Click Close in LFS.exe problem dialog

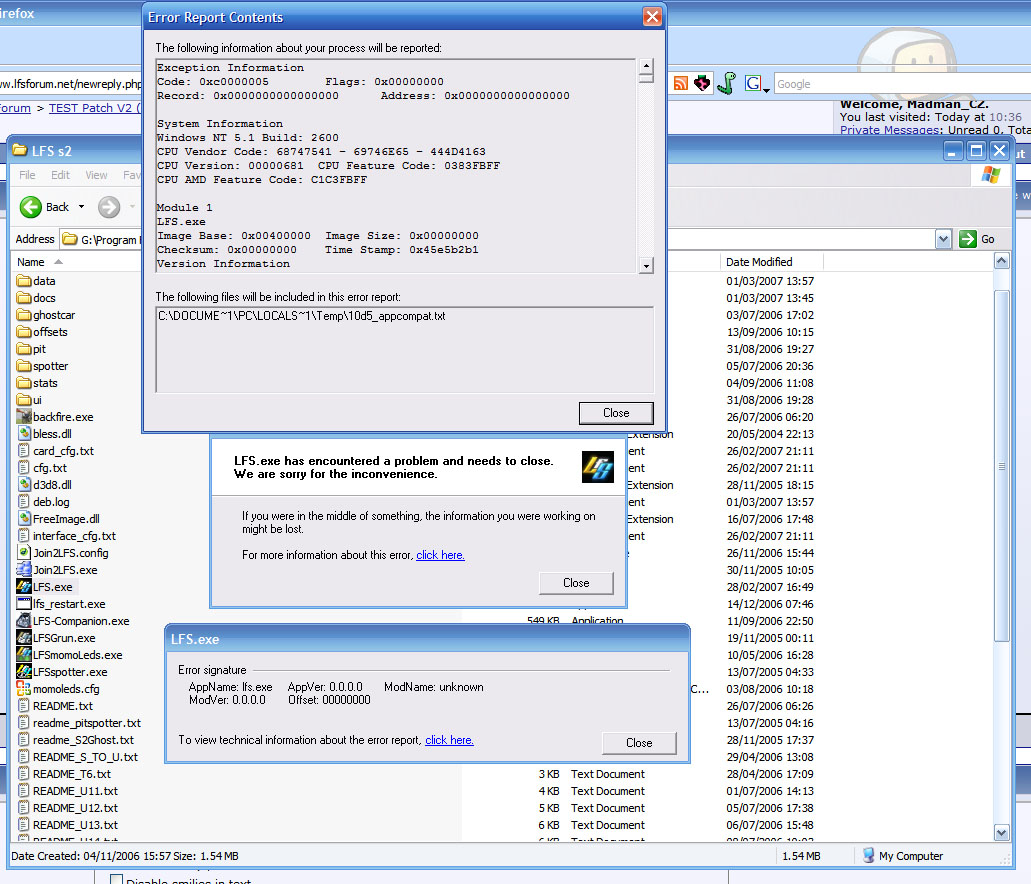[576, 583]
